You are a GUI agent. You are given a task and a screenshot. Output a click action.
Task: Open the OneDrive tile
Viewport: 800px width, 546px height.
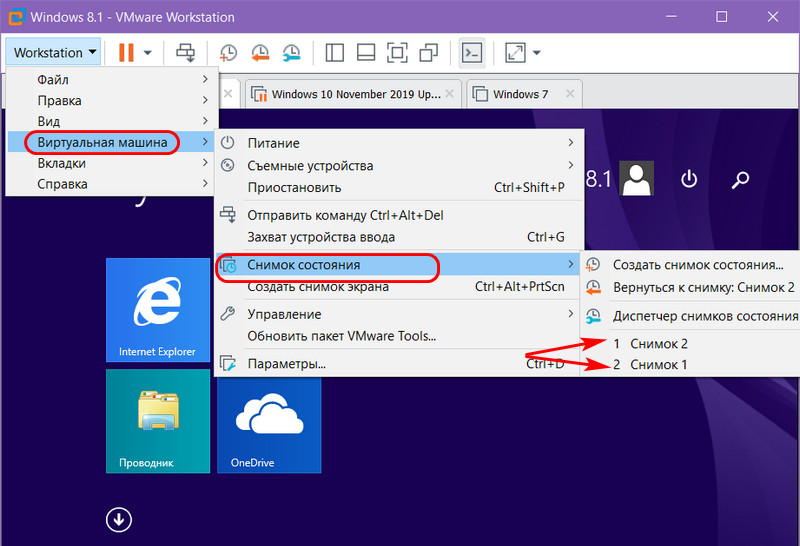pos(269,425)
